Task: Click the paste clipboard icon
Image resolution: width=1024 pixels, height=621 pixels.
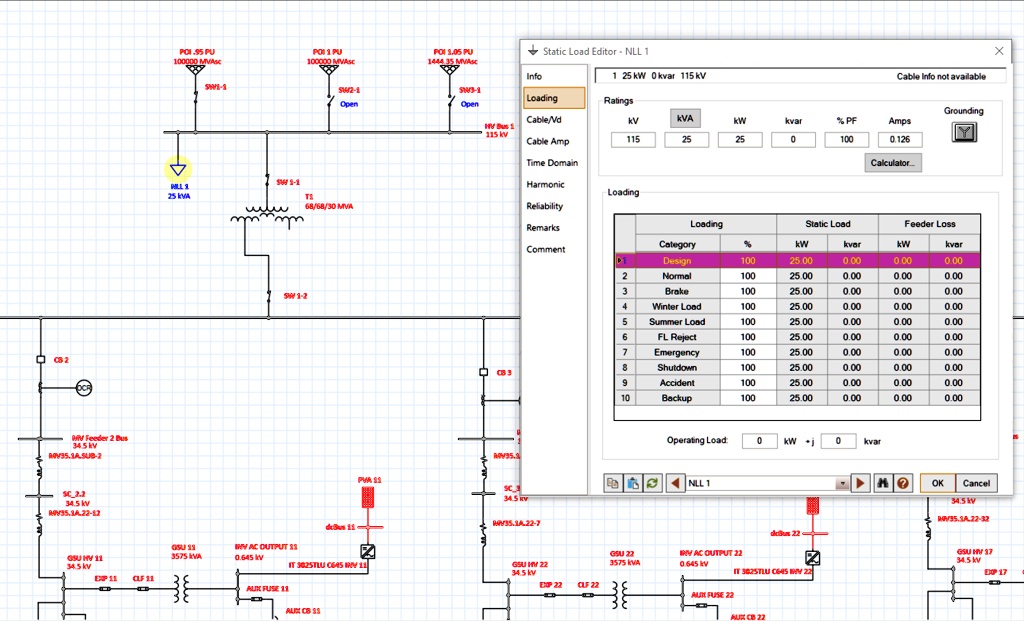Action: click(633, 483)
